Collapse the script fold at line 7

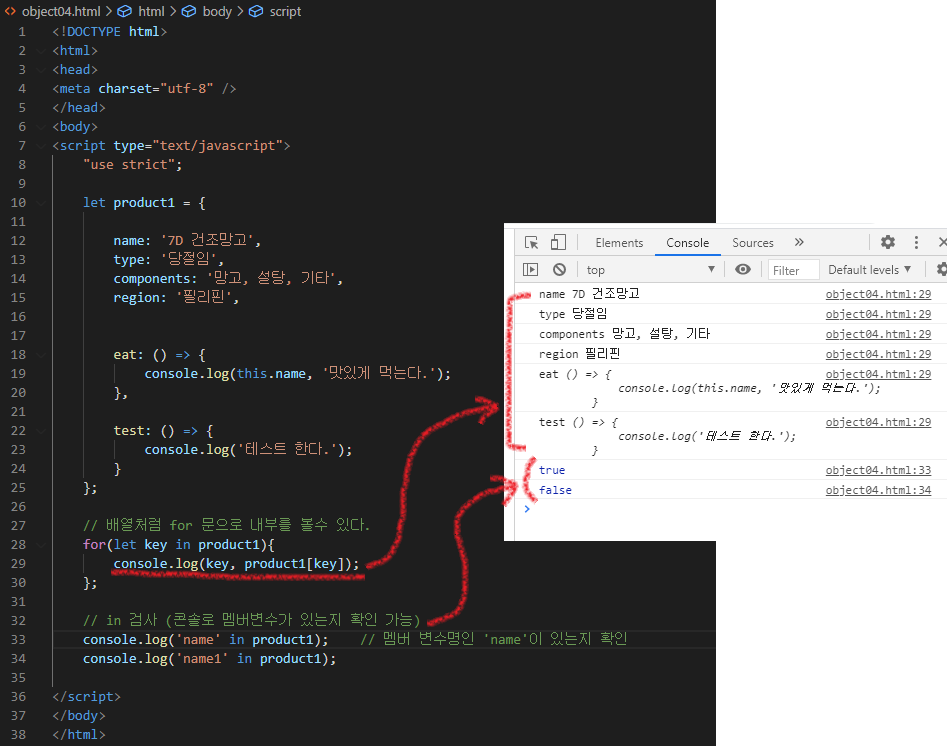tap(40, 146)
